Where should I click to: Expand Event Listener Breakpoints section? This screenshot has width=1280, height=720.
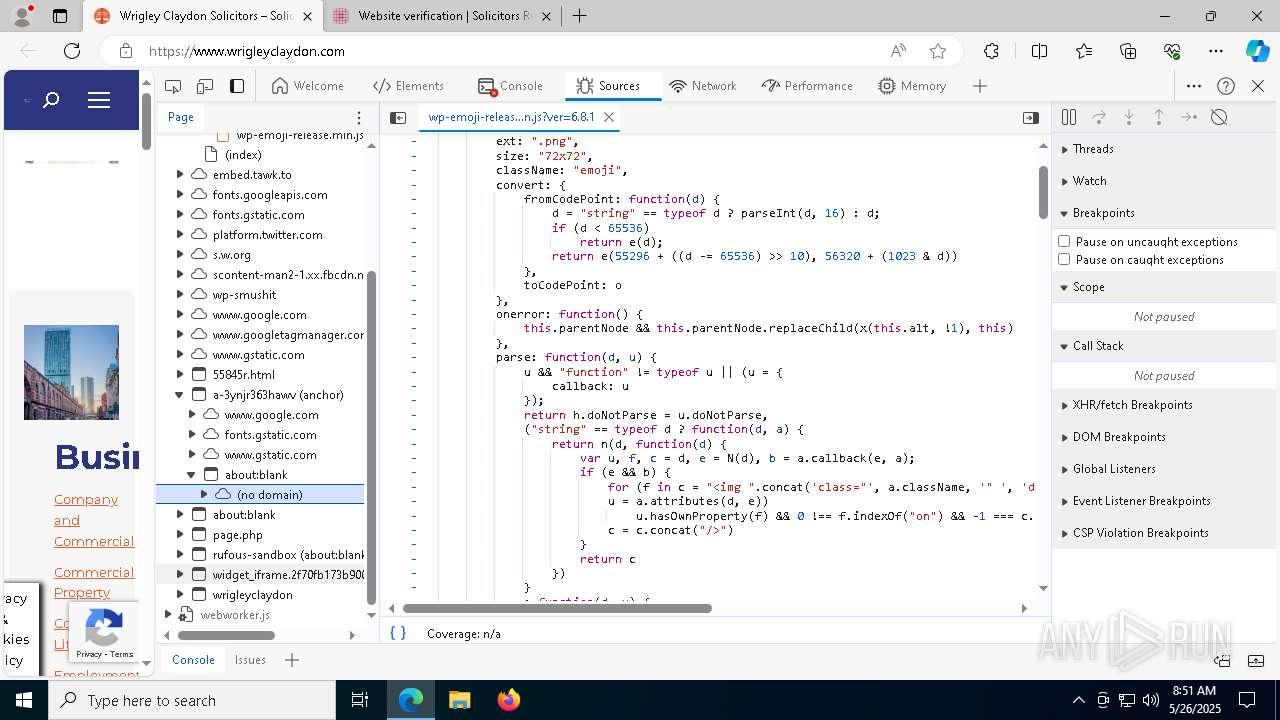1166,501
